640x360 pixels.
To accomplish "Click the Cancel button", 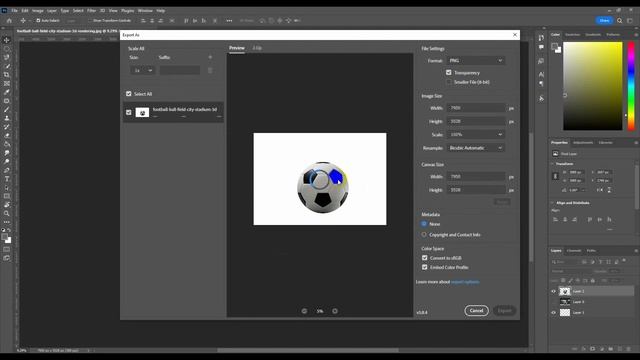I will pos(476,311).
